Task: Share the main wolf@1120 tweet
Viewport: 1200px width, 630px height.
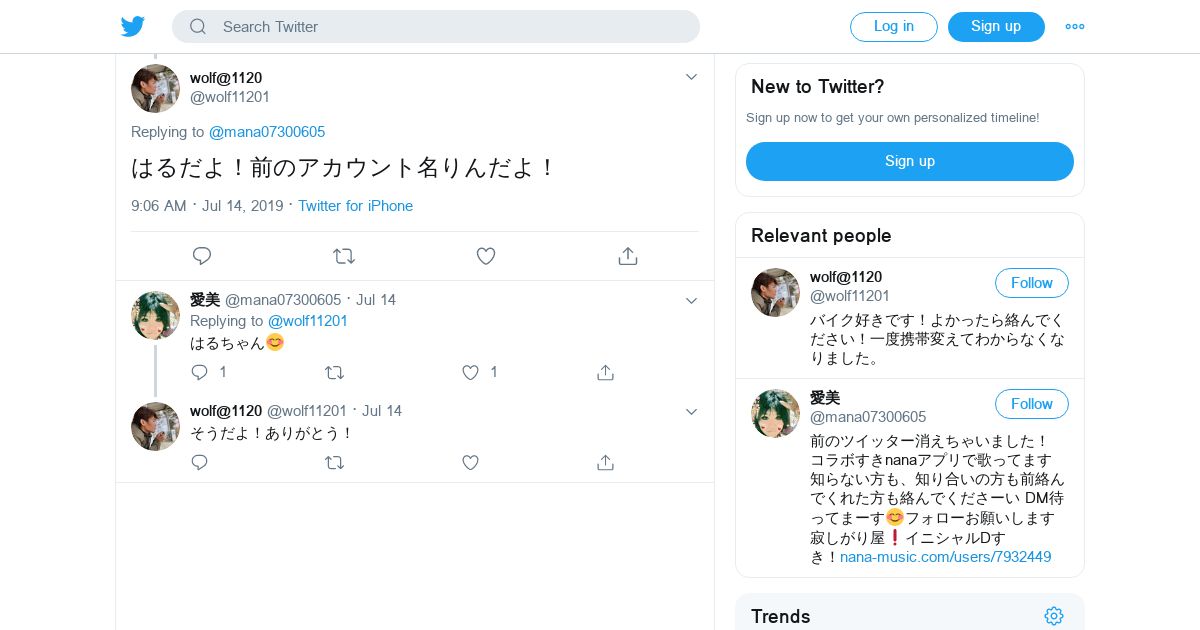Action: point(628,256)
